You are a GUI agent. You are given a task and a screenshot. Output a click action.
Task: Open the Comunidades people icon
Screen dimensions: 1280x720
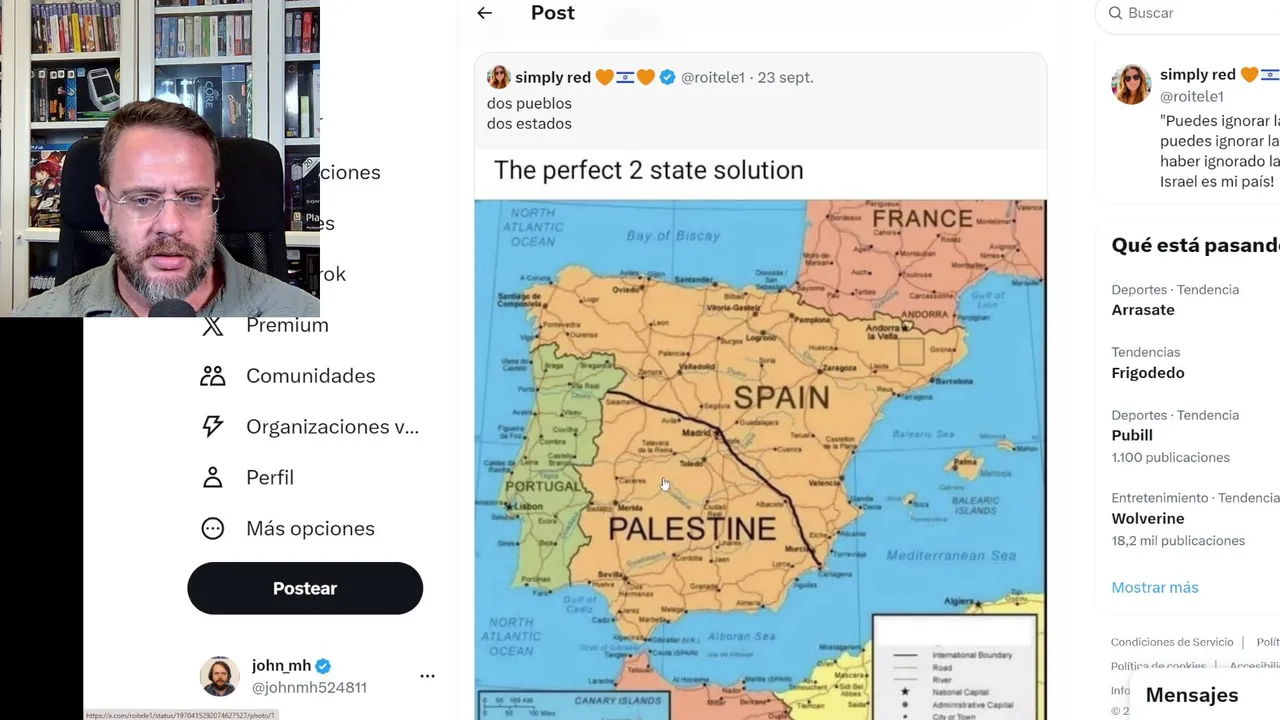point(213,376)
